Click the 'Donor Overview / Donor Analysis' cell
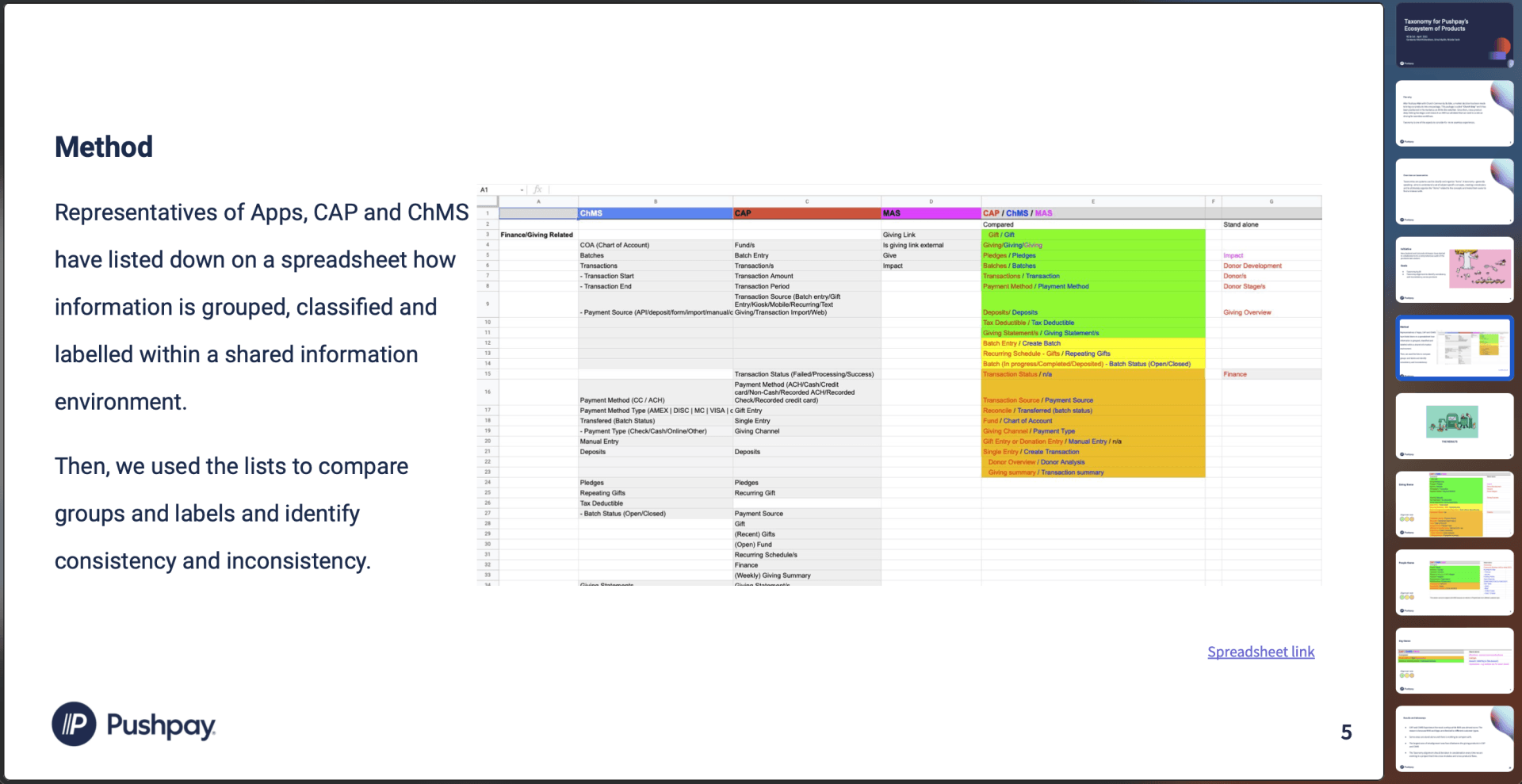 pyautogui.click(x=1093, y=462)
